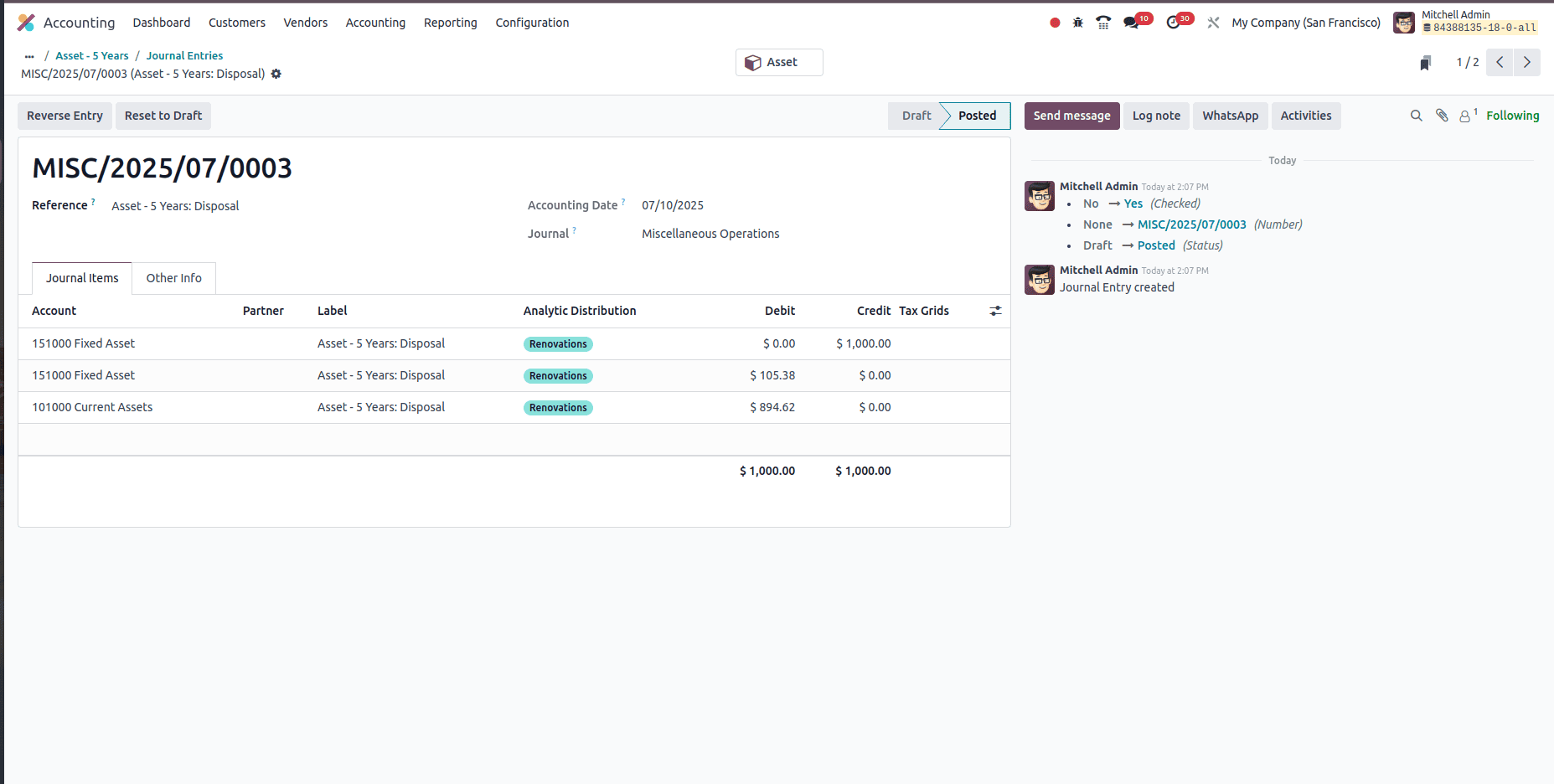Open the activities clock icon with badge 30
The image size is (1554, 784).
coord(1174,23)
